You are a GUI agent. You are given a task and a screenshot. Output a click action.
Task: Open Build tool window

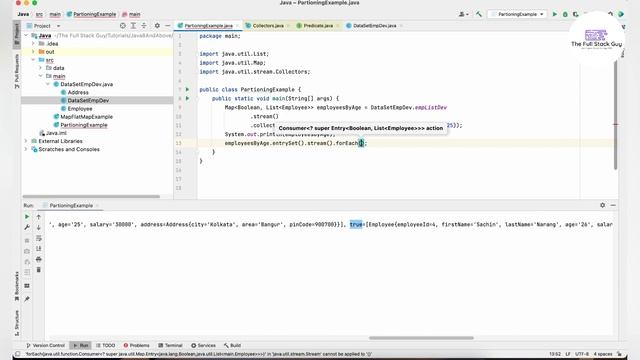[232, 345]
